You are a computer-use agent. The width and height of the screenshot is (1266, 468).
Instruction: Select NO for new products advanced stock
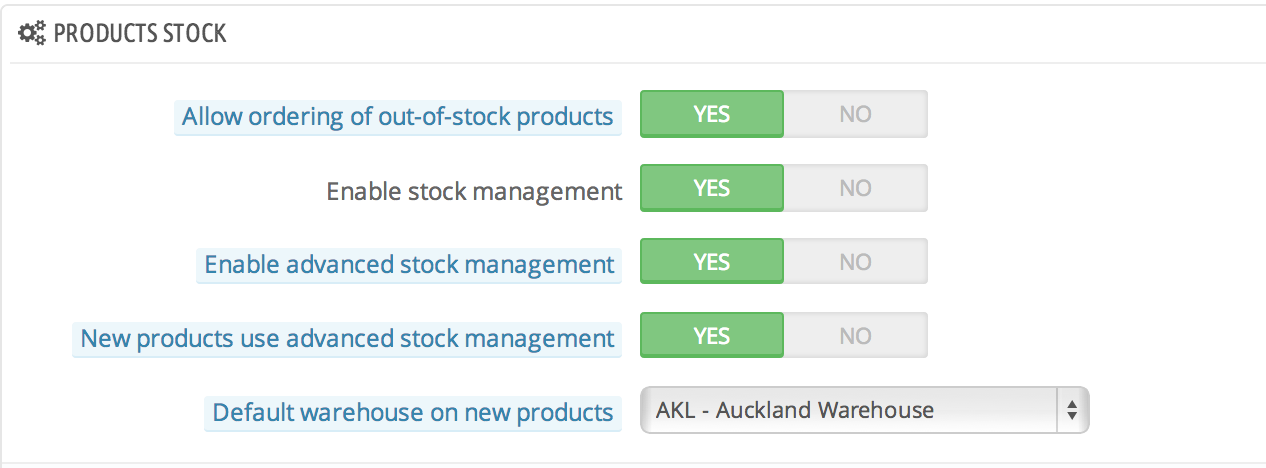pos(855,336)
